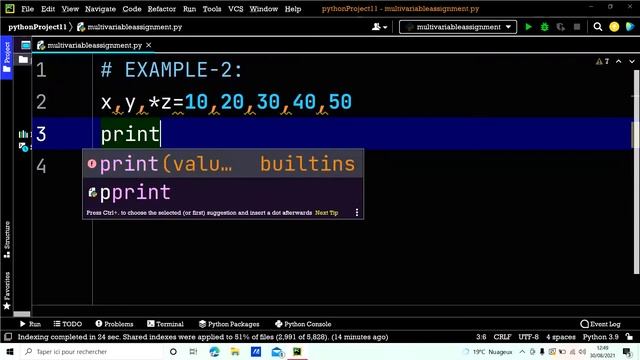Run the multivariableassignment configuration
The image size is (640, 360).
[529, 27]
